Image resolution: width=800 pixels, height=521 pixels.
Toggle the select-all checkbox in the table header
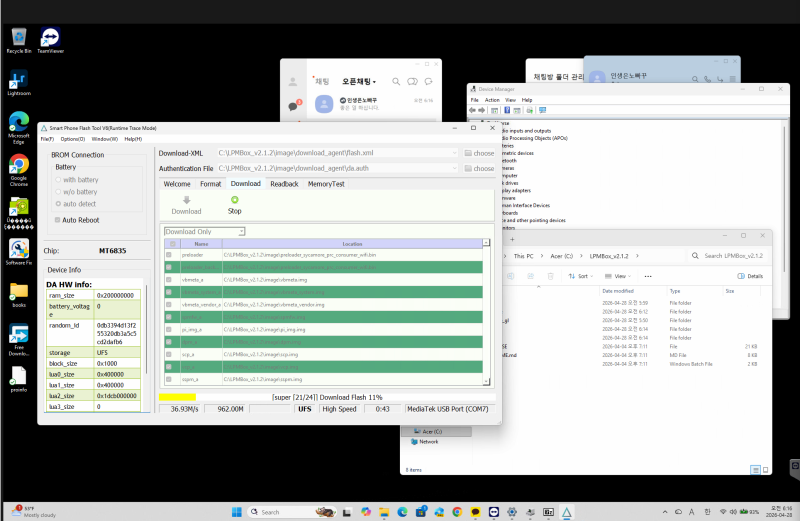point(172,244)
